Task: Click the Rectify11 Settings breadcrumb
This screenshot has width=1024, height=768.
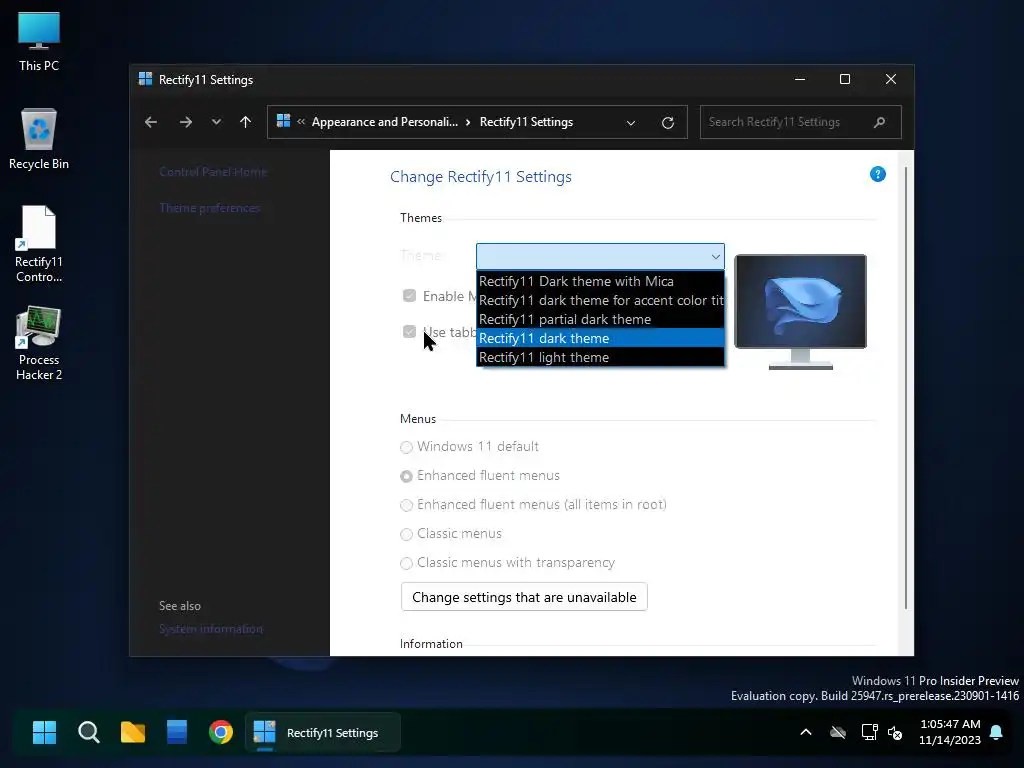Action: (526, 122)
